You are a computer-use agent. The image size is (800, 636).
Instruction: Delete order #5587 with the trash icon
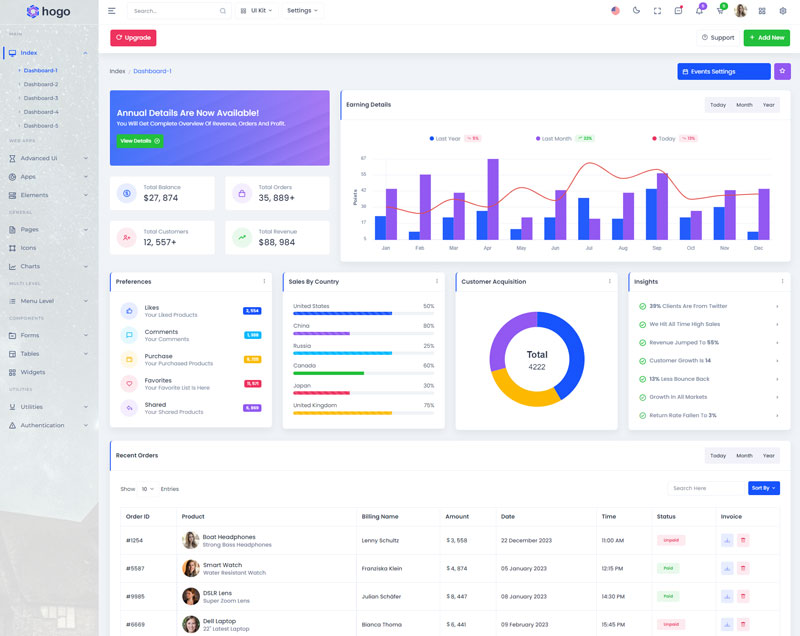(743, 568)
